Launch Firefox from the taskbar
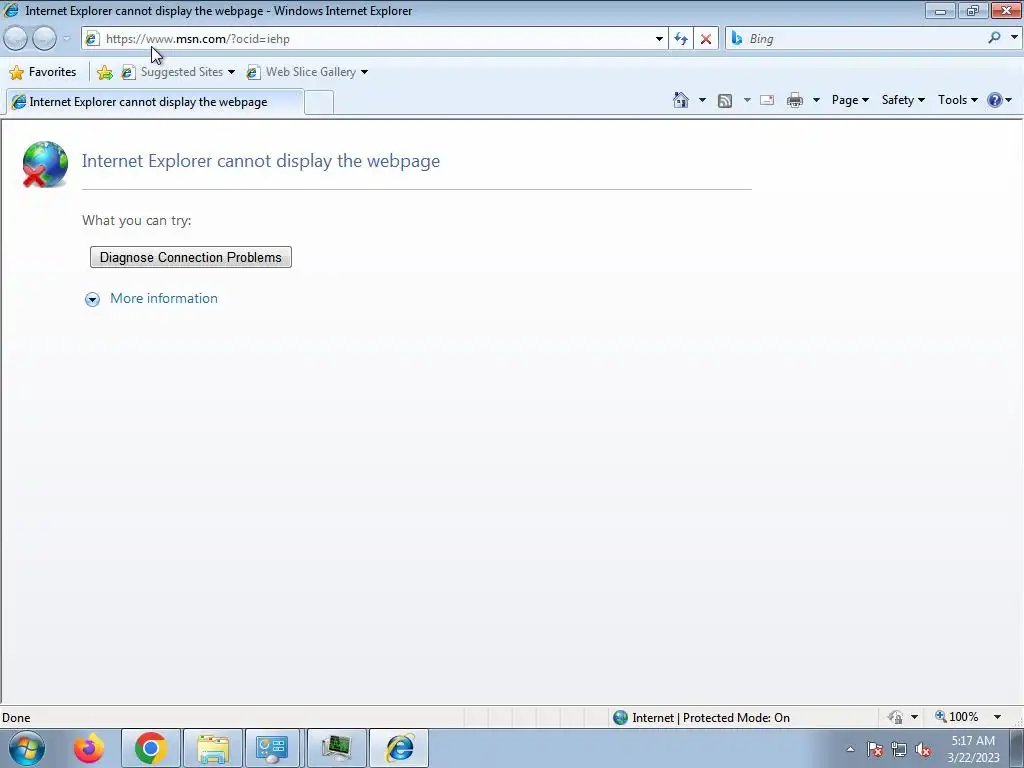This screenshot has width=1024, height=768. pos(89,748)
